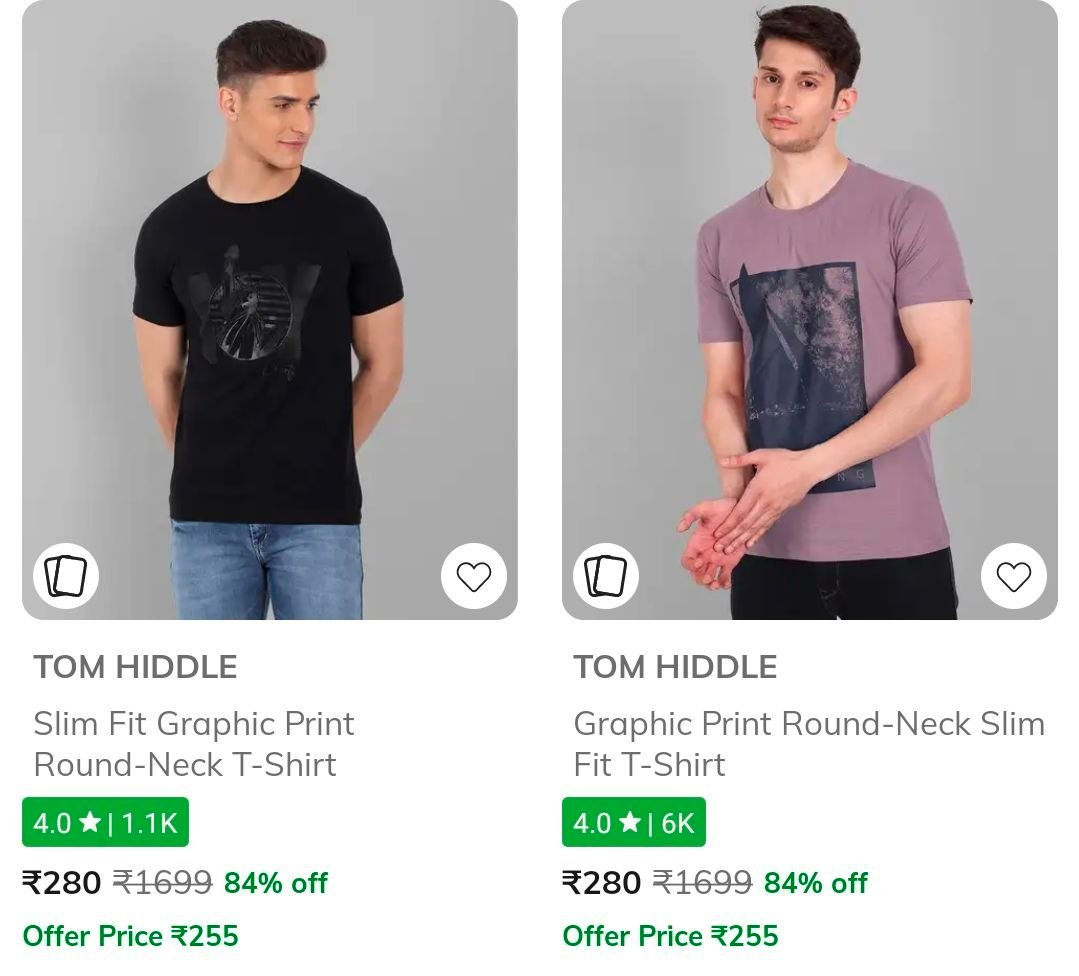Open the first TOM HIDDLE product details

(x=270, y=310)
